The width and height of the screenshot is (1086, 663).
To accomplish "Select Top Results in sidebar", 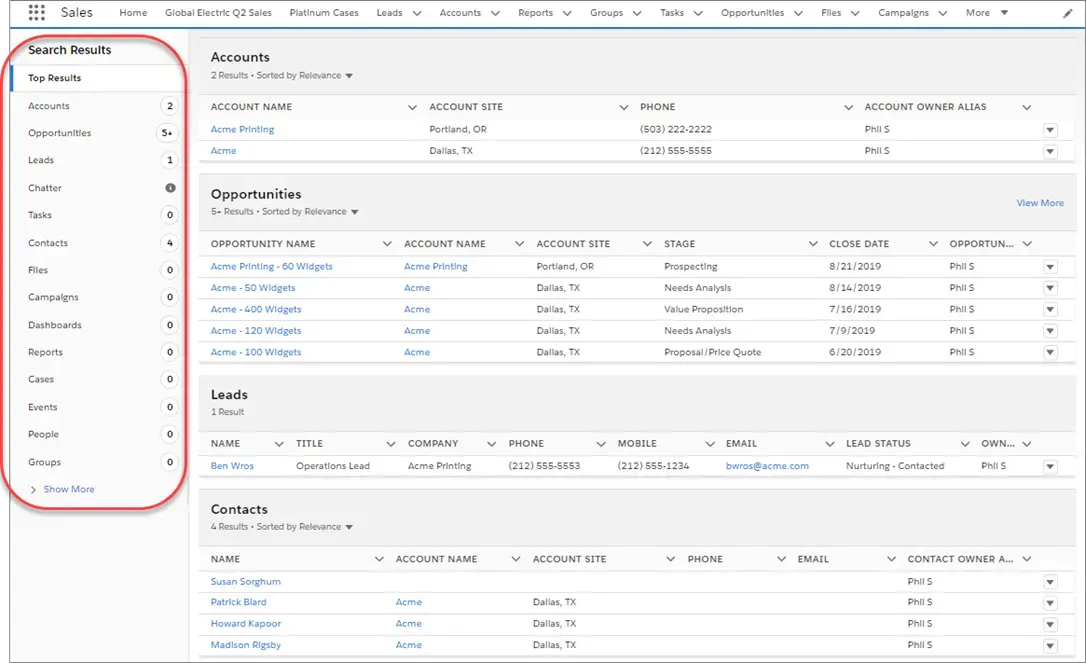I will point(98,78).
